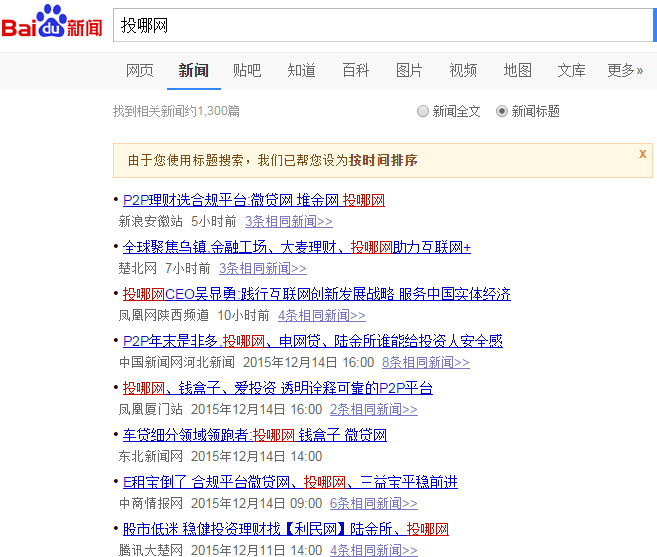Click source text 新浪安徽站
The width and height of the screenshot is (657, 557).
pos(150,221)
